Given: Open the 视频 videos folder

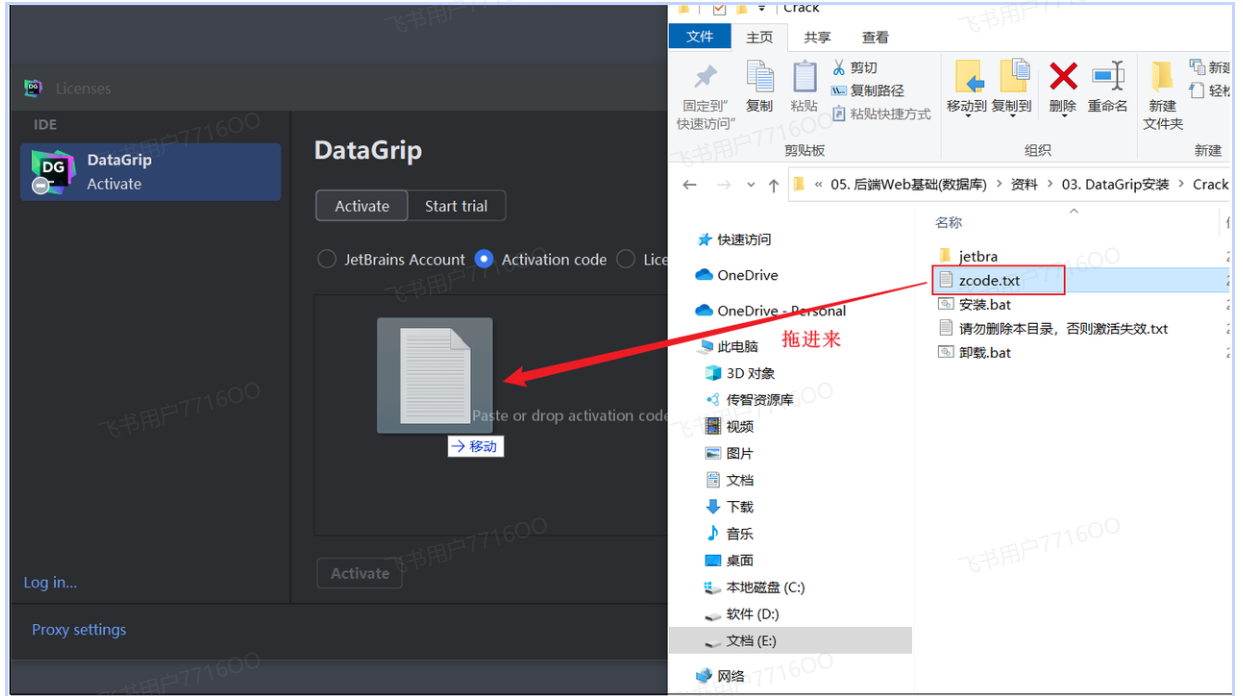Looking at the screenshot, I should tap(730, 426).
